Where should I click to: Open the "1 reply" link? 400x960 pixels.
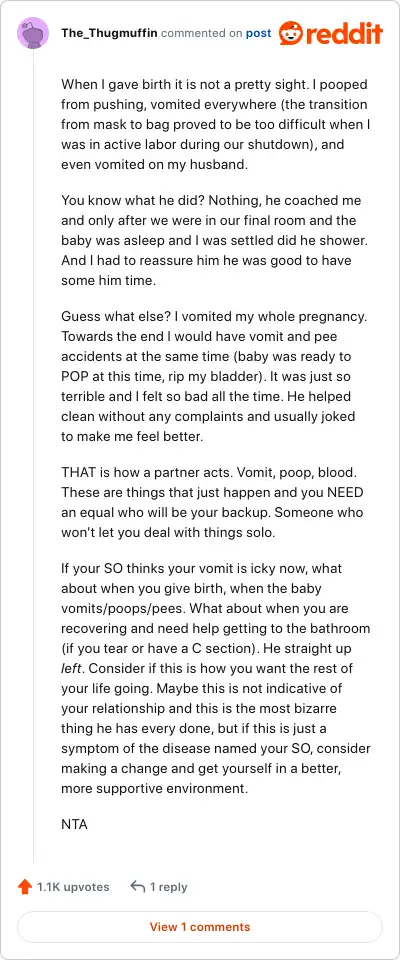pyautogui.click(x=168, y=887)
